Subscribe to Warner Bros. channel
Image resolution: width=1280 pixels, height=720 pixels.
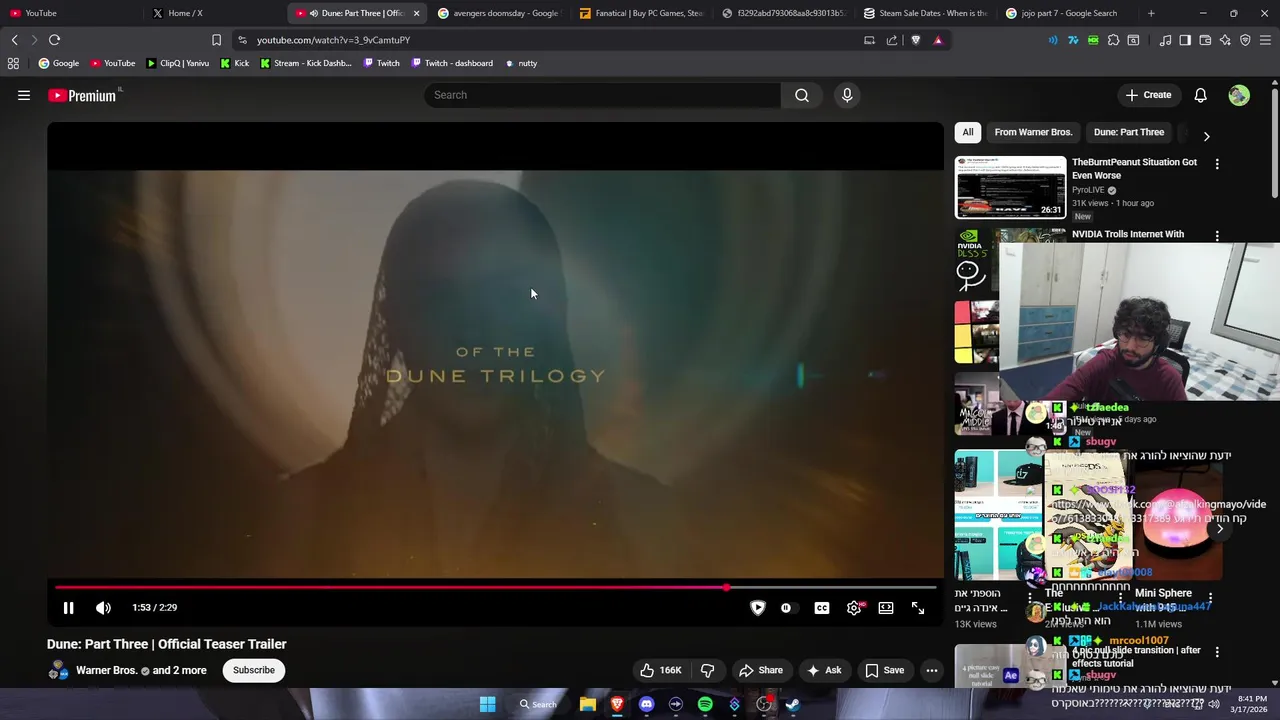point(254,670)
